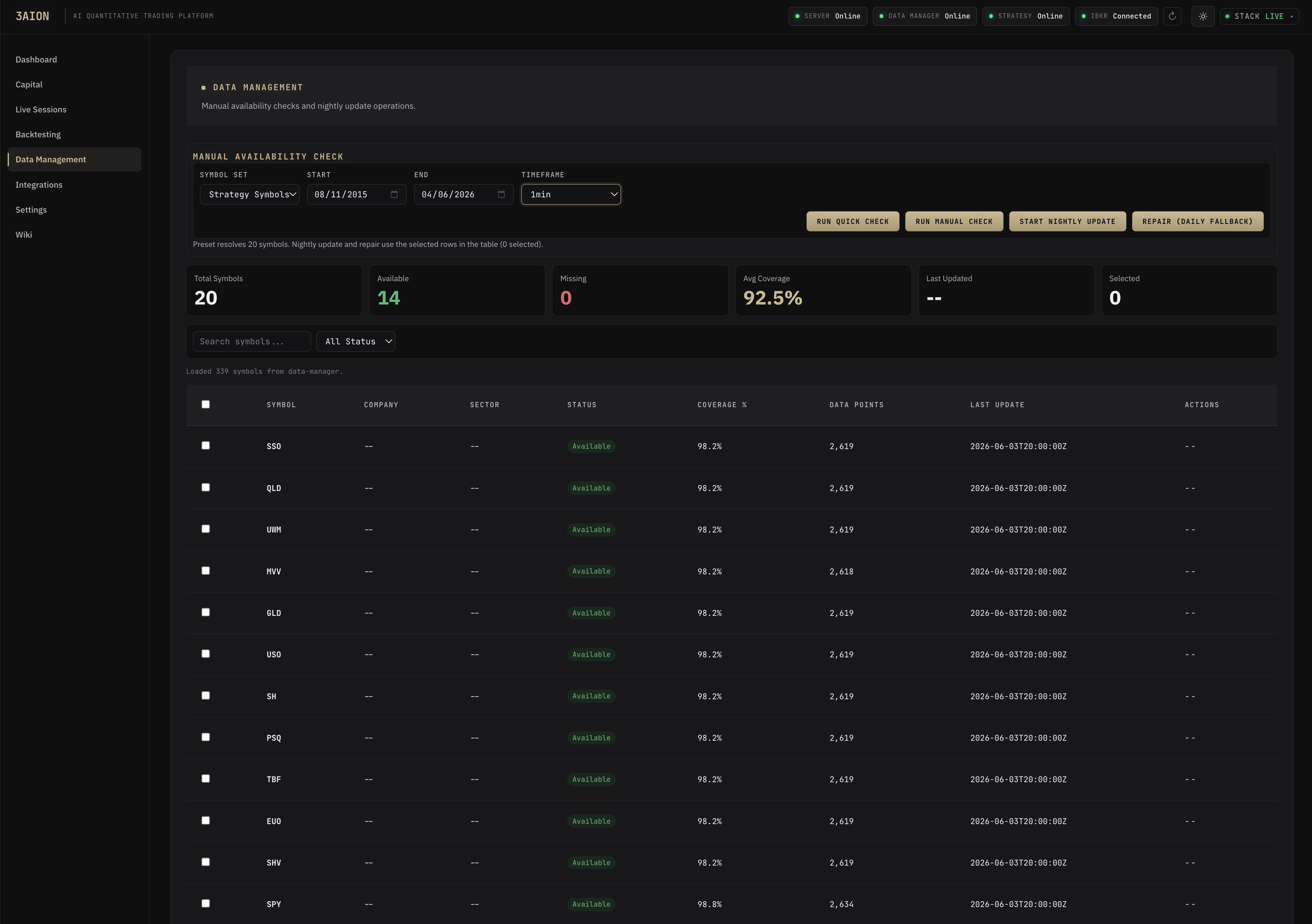Open the Timeframe 1min dropdown
The height and width of the screenshot is (924, 1312).
(571, 194)
